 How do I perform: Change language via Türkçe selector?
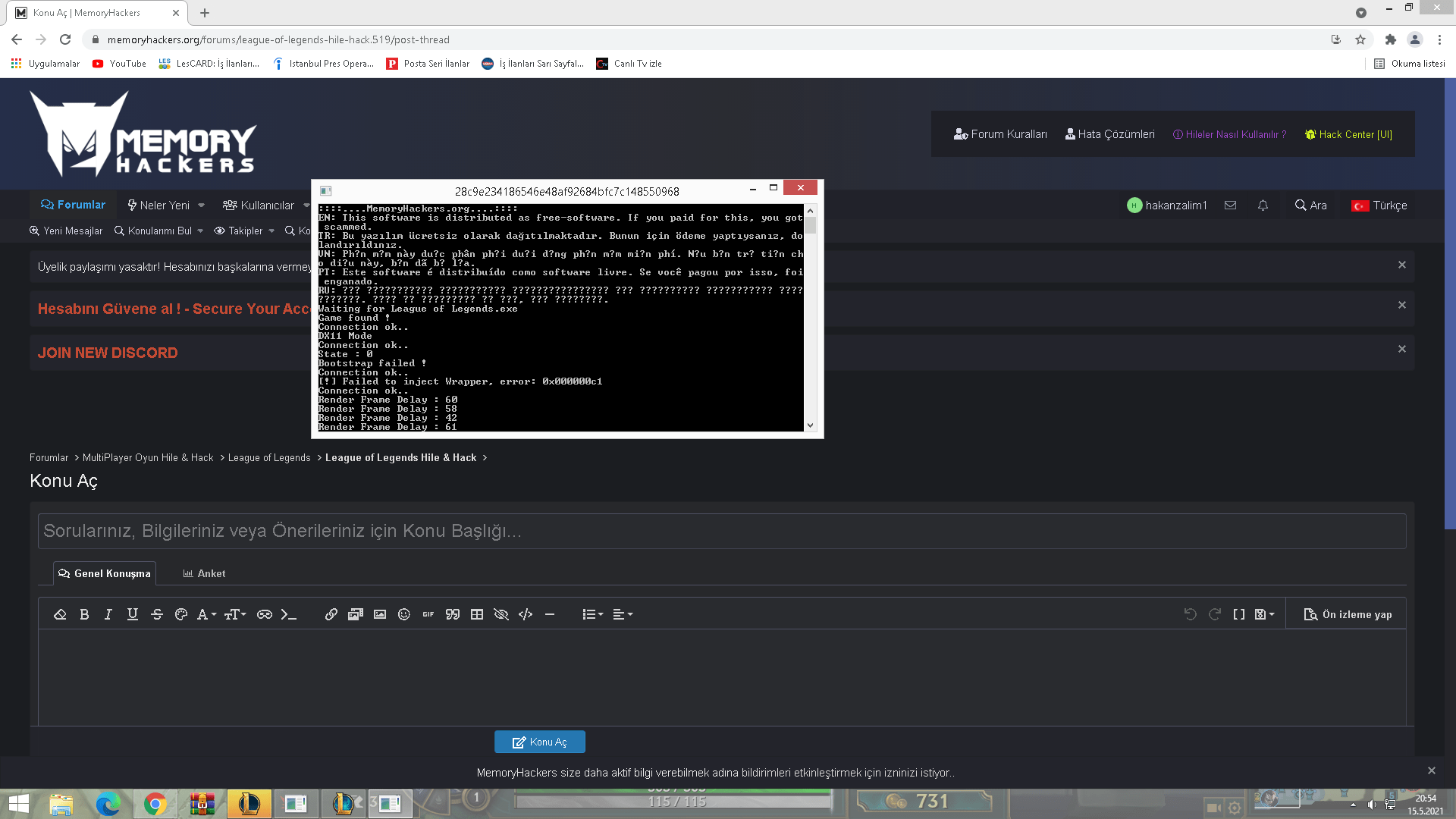[x=1379, y=206]
